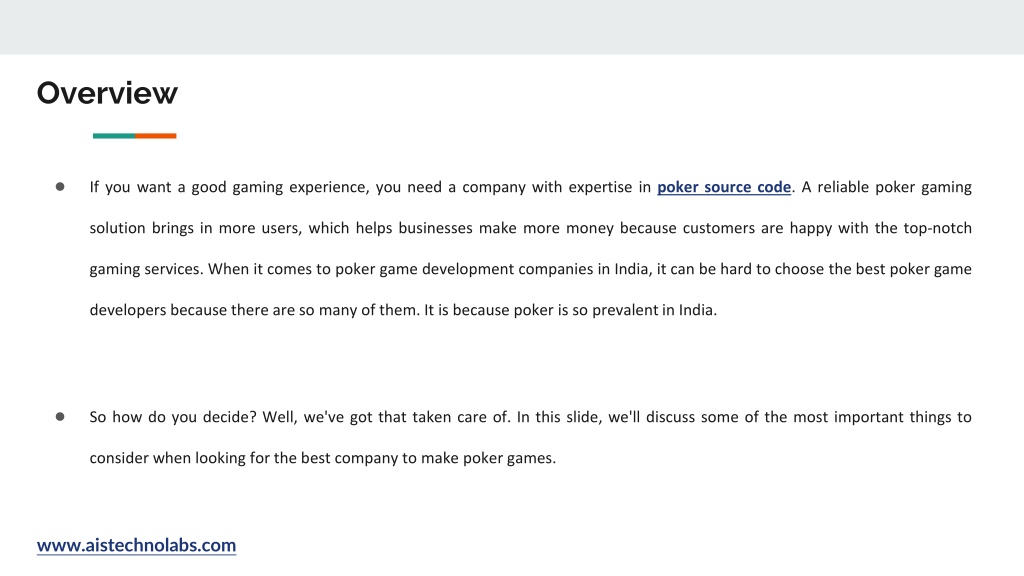
Task: Click the line starting "developers because there are so many"
Action: coord(403,310)
